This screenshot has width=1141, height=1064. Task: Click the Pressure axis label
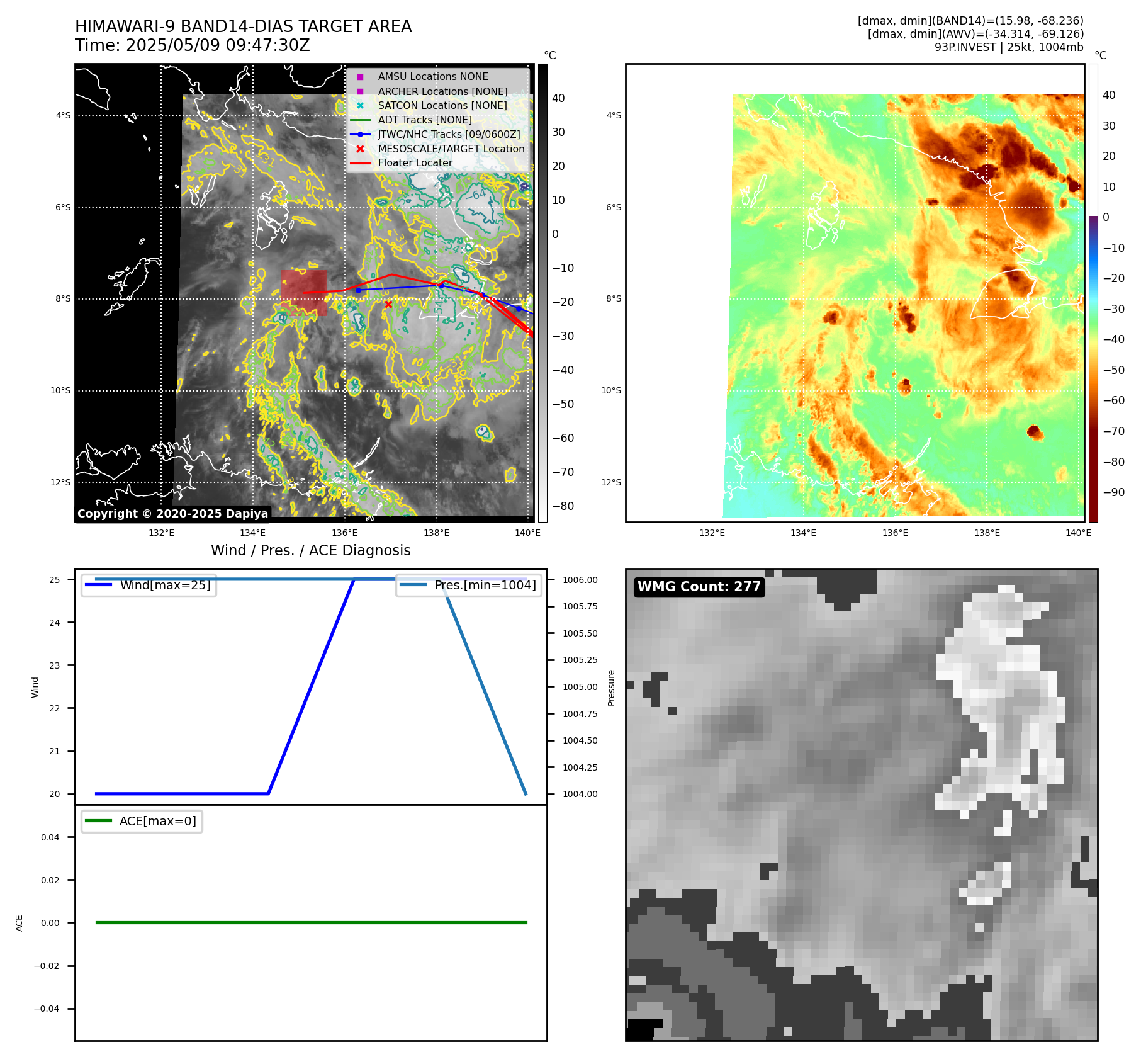point(611,688)
